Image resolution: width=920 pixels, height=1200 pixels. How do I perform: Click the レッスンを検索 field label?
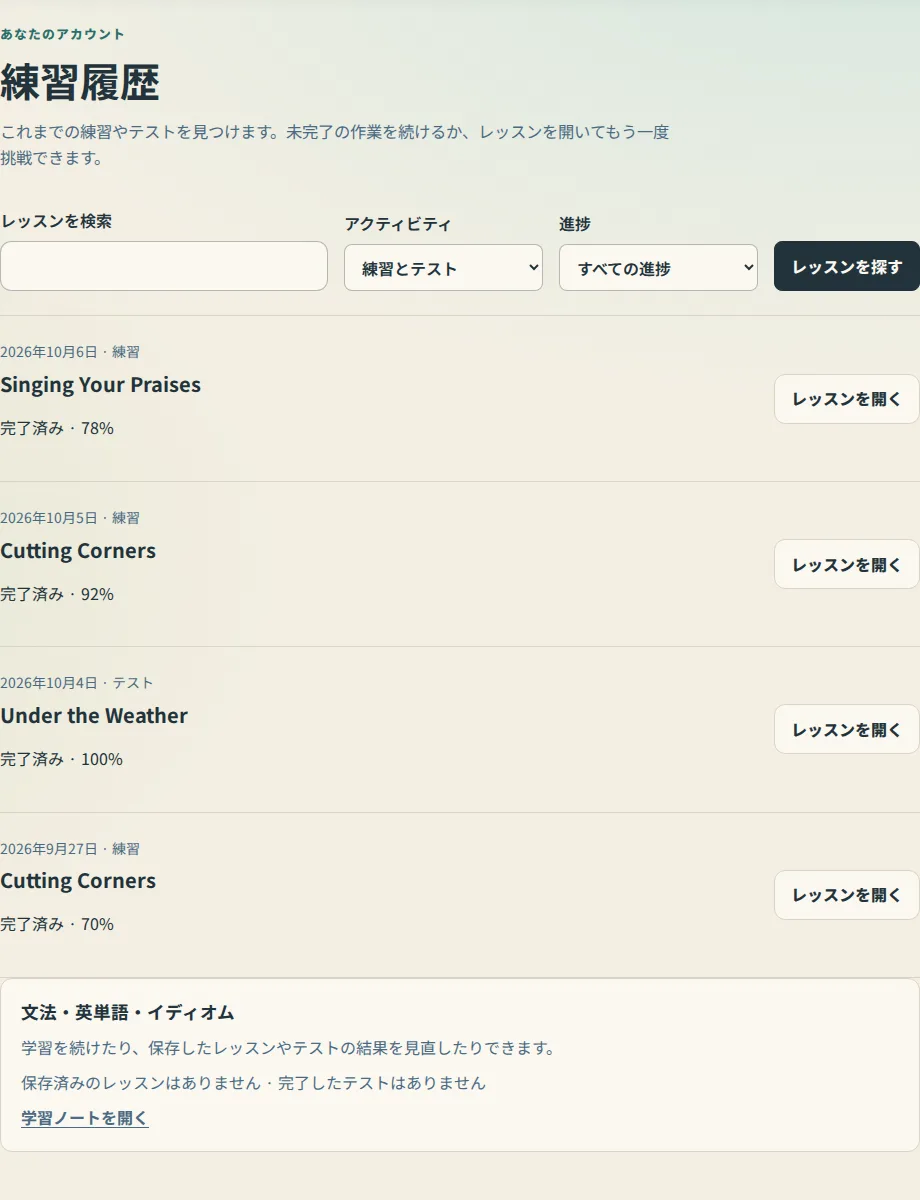tap(56, 221)
